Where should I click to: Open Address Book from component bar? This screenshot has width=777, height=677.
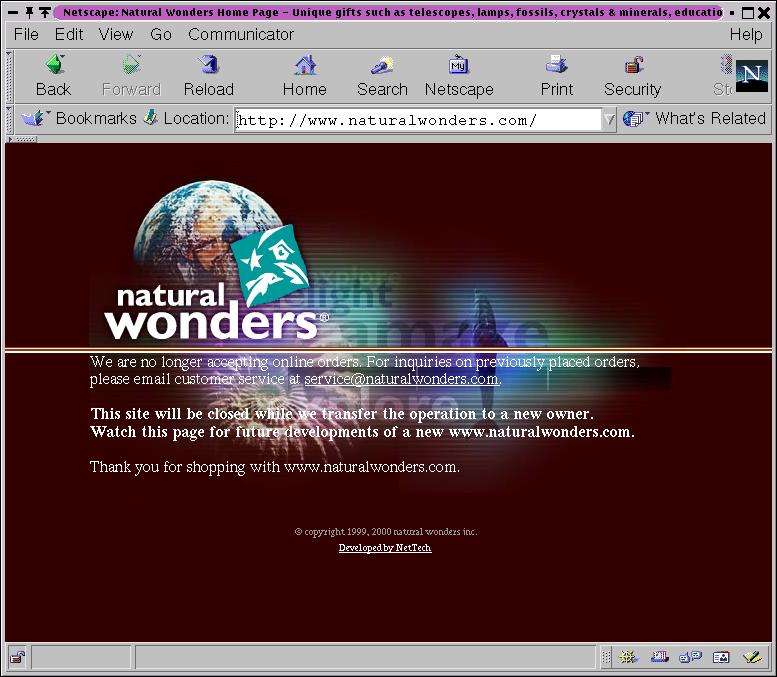(721, 657)
